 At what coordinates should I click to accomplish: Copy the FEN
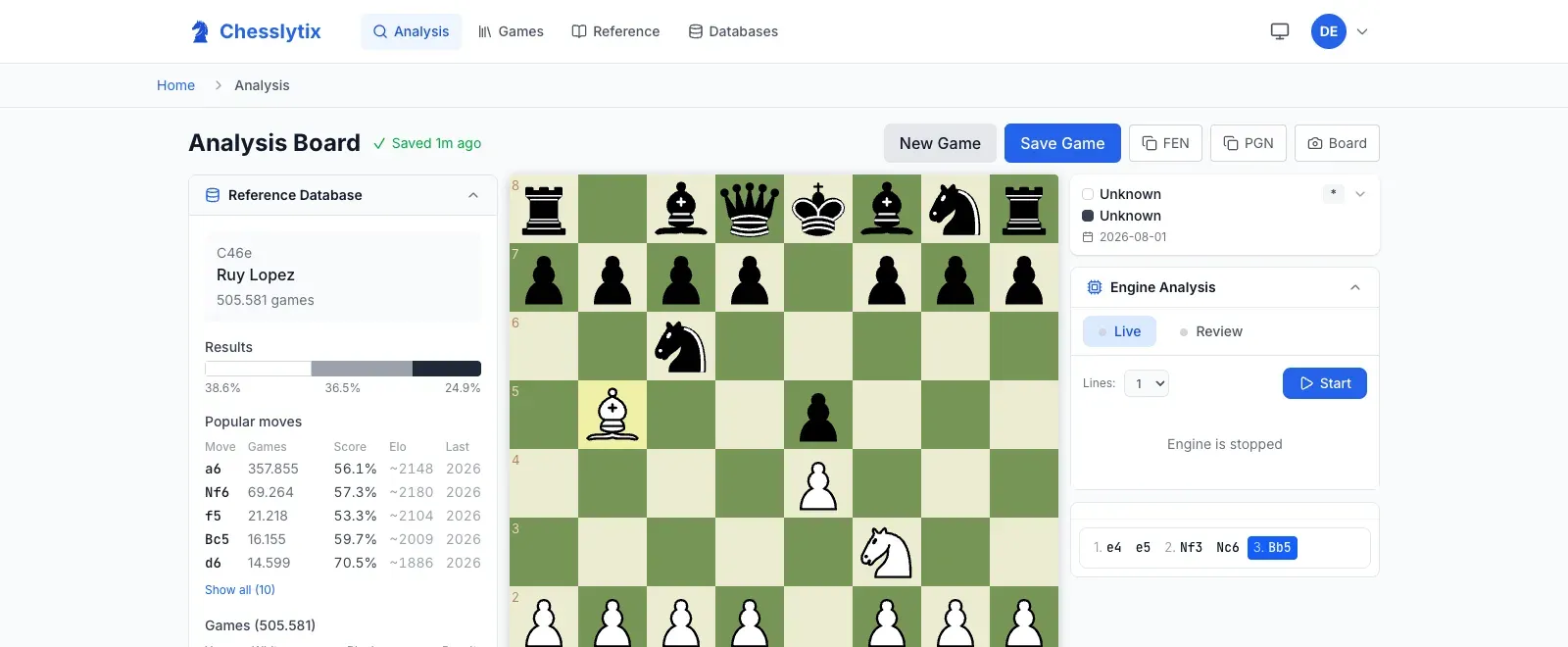pos(1165,143)
